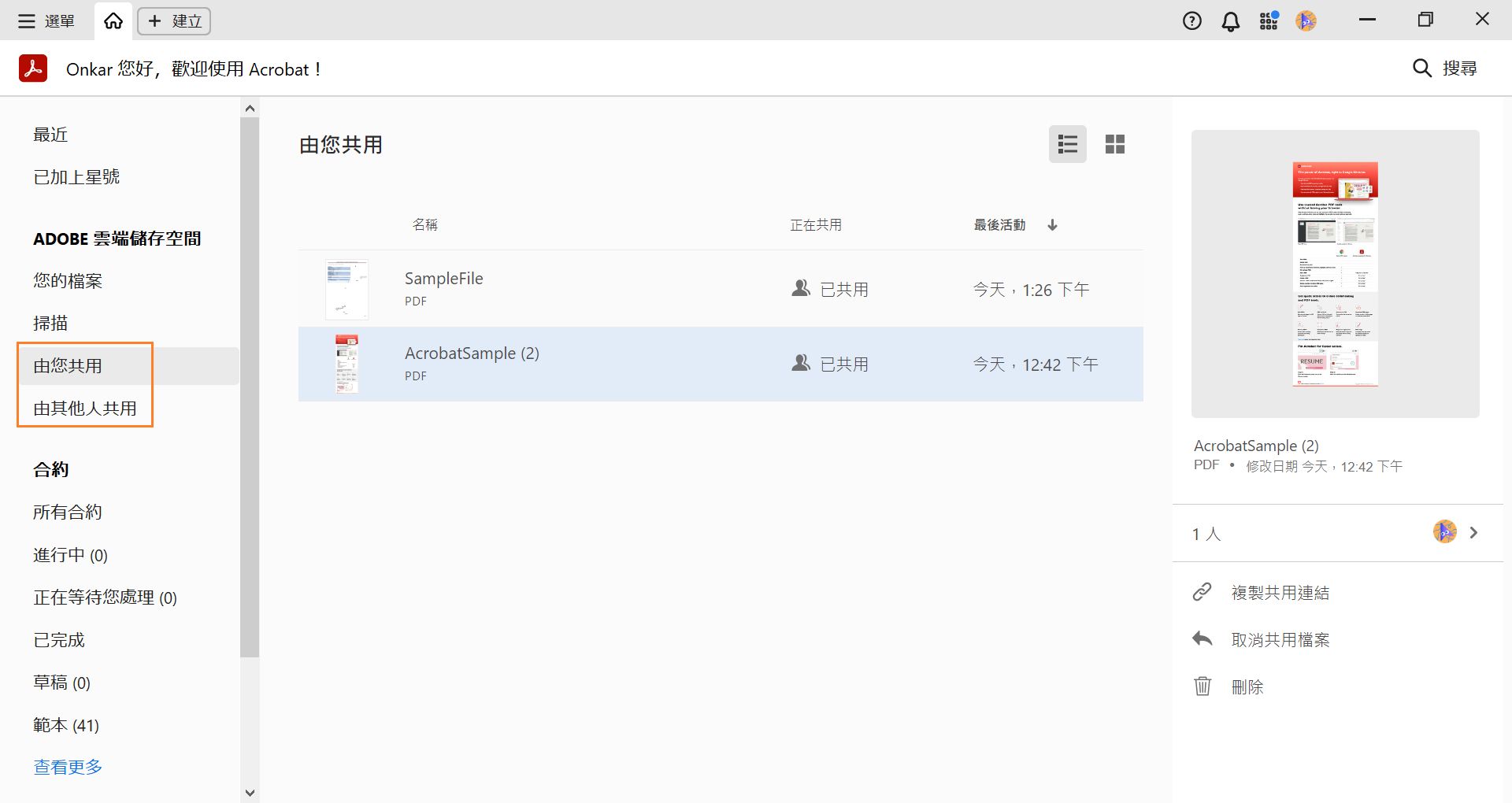Expand the people list chevron
This screenshot has height=803, width=1512.
pyautogui.click(x=1474, y=533)
